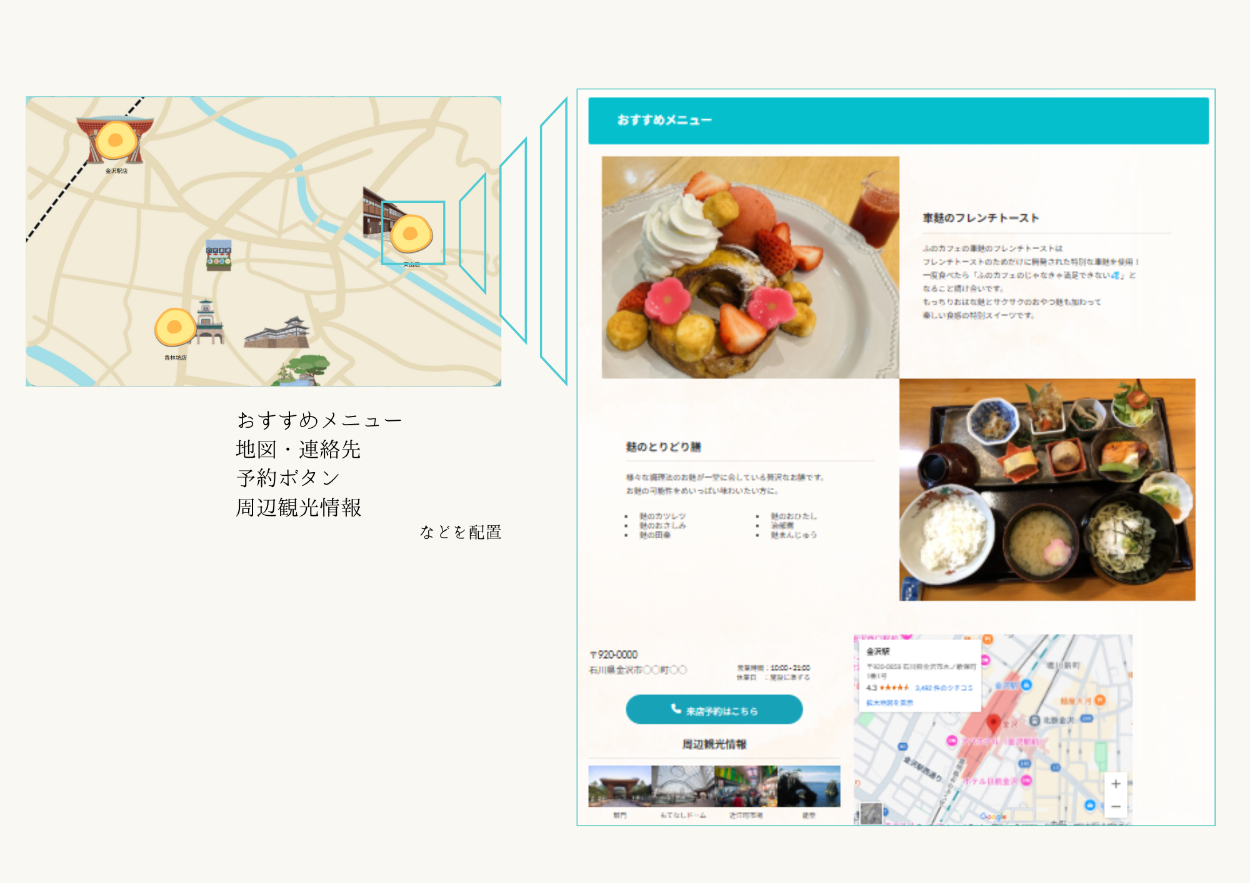The image size is (1250, 883).
Task: Select the egg marker beside the teahouse building
Action: (x=410, y=234)
